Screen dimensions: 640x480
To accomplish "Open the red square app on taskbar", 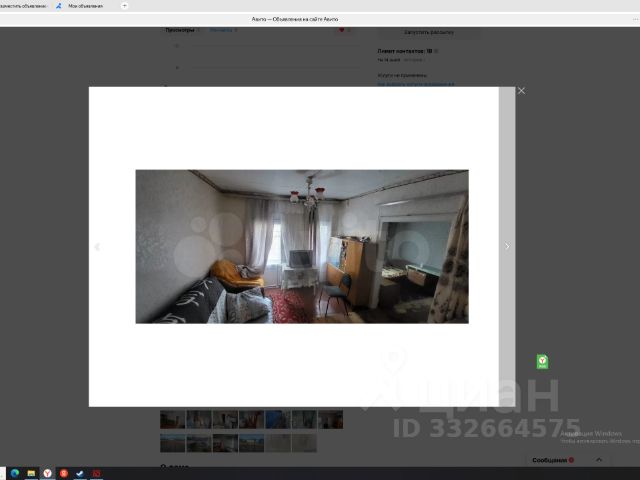I will [x=96, y=473].
